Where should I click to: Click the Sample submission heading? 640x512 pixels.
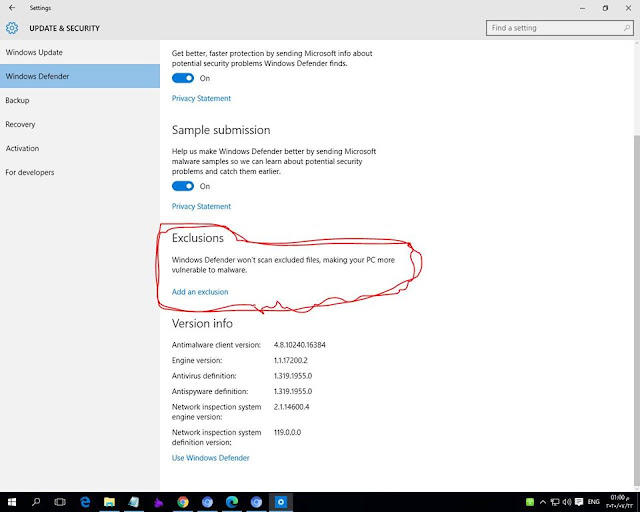[x=221, y=130]
